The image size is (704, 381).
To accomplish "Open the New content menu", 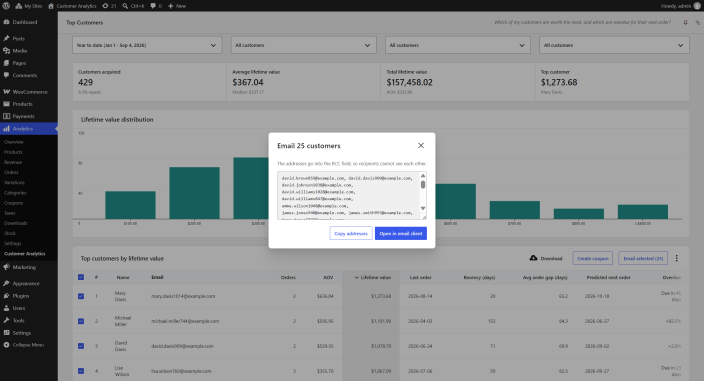I will tap(177, 6).
